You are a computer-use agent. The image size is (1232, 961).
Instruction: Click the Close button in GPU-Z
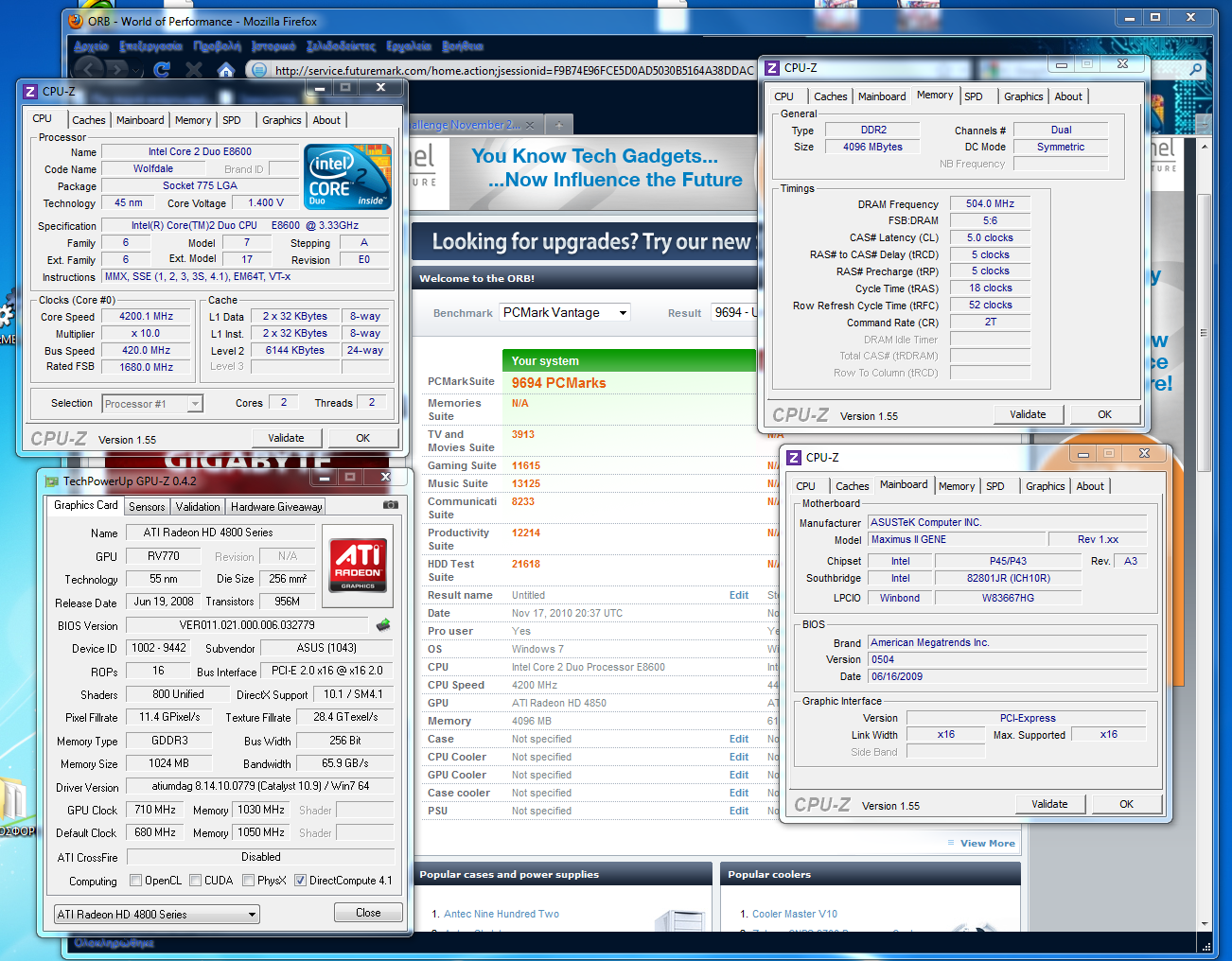coord(368,913)
